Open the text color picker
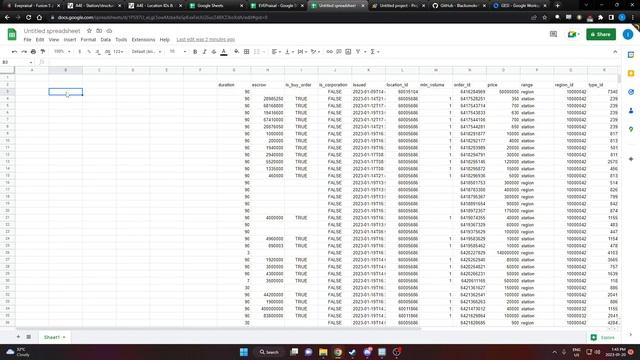 point(224,52)
